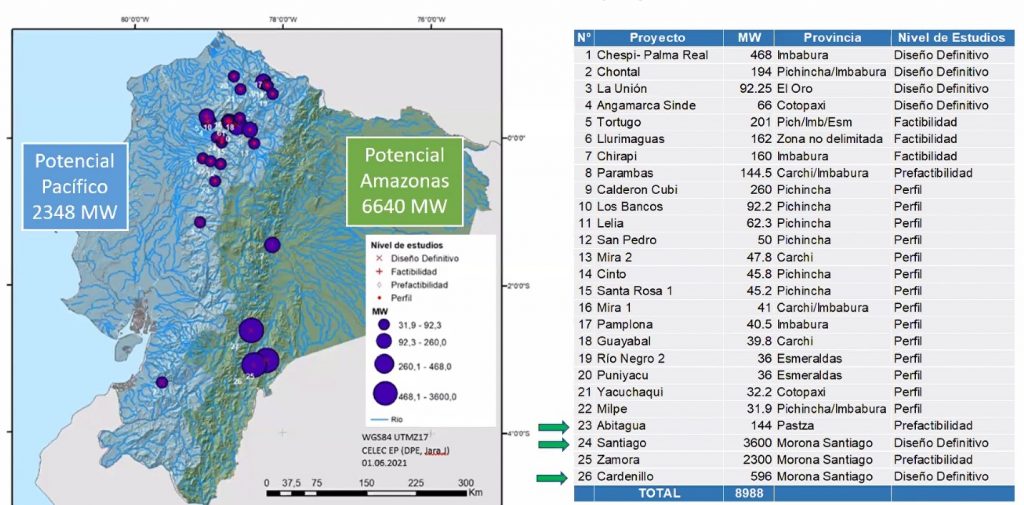
Task: Click the blue Río line in legend
Action: pyautogui.click(x=378, y=421)
